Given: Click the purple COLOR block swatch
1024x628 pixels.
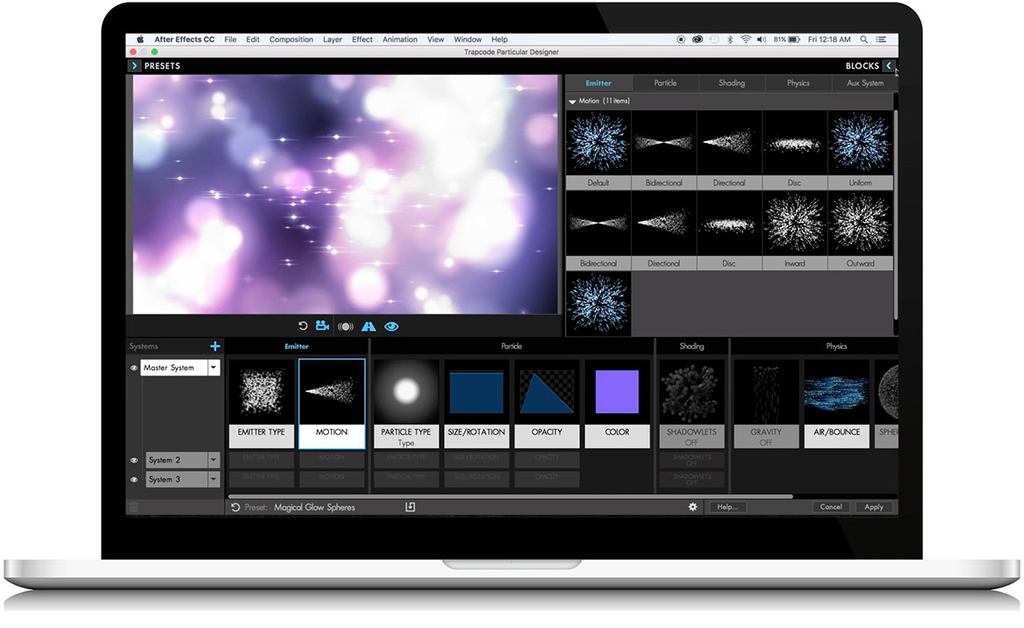Looking at the screenshot, I should (x=617, y=392).
